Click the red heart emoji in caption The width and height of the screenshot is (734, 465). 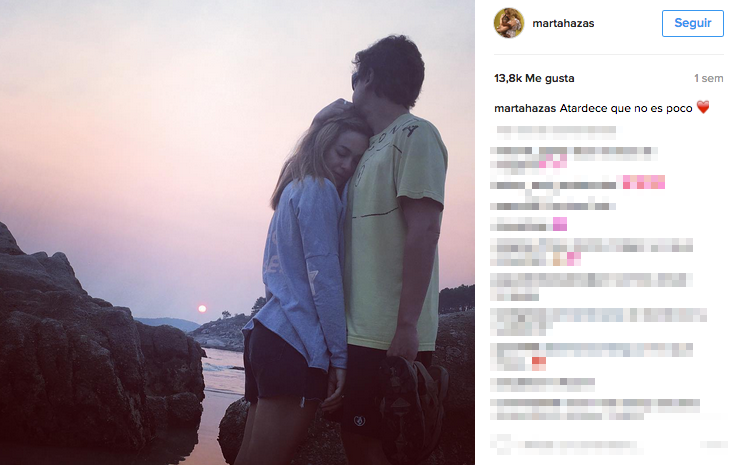(x=703, y=107)
